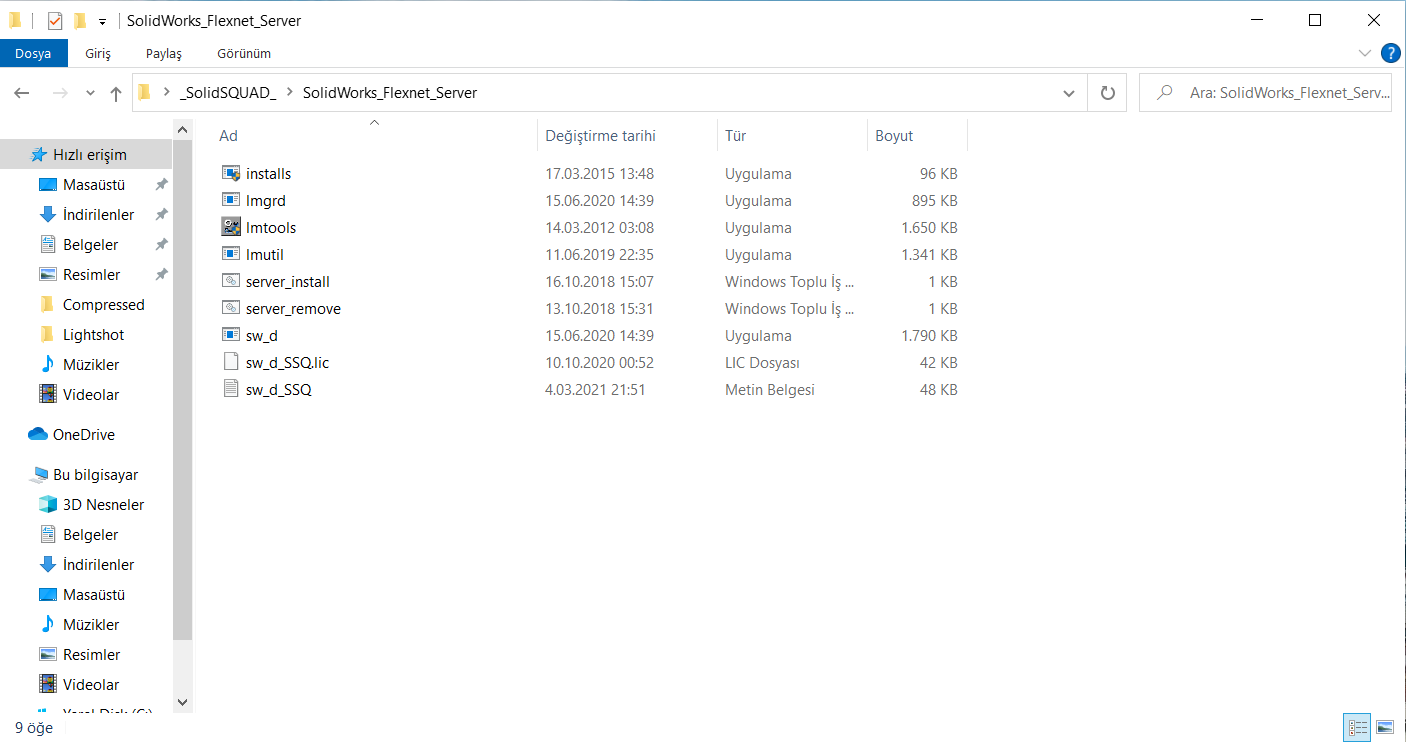
Task: Open İndirilenler under Hızlı erişim
Action: (86, 215)
